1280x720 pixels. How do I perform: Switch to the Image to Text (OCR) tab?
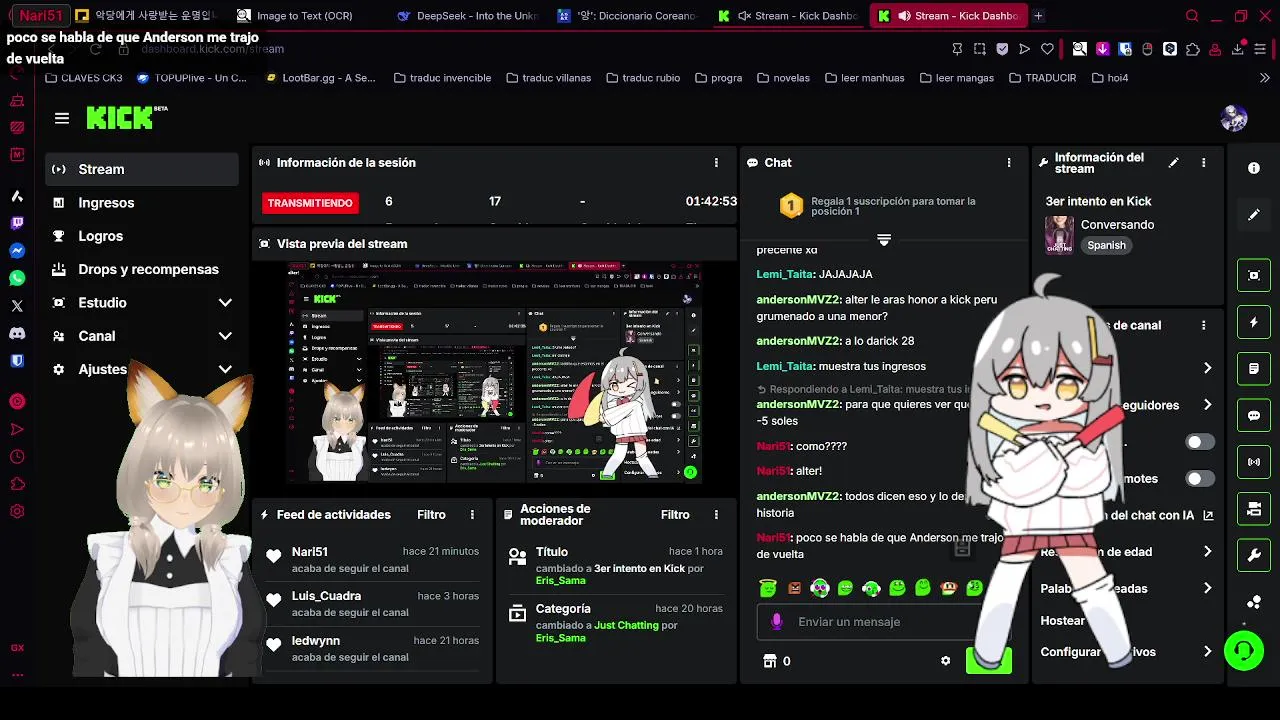[x=304, y=16]
